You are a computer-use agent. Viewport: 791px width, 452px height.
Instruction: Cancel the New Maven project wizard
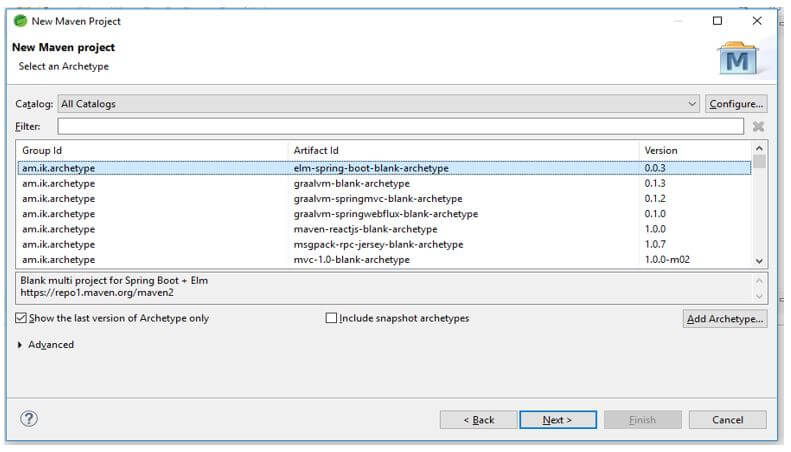coord(727,420)
